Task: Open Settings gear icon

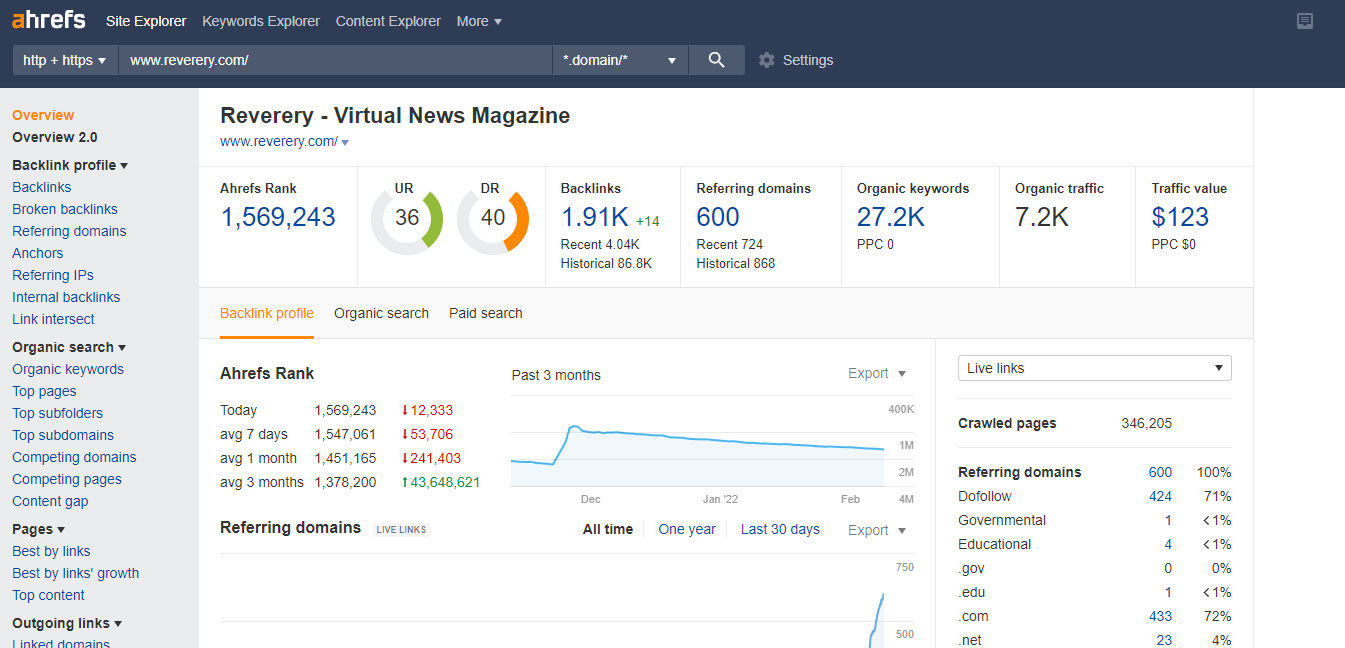Action: tap(767, 60)
